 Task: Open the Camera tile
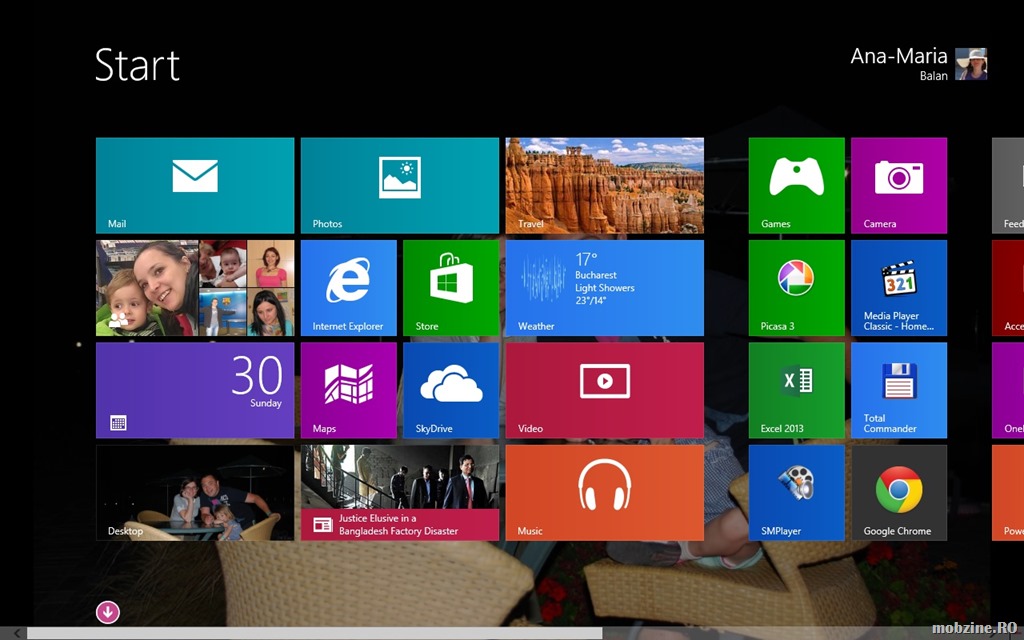[899, 185]
